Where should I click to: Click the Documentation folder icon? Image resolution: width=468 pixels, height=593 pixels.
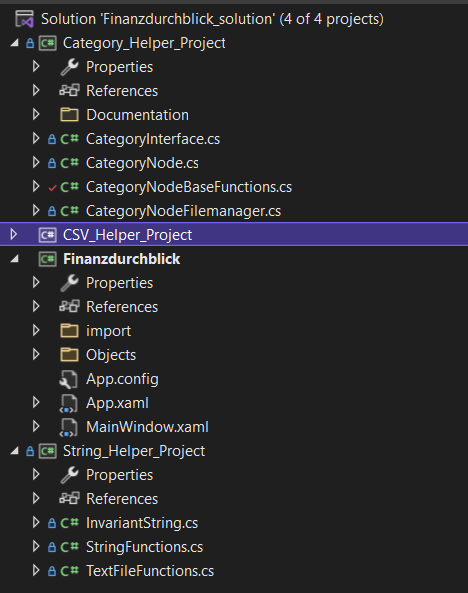pos(69,115)
